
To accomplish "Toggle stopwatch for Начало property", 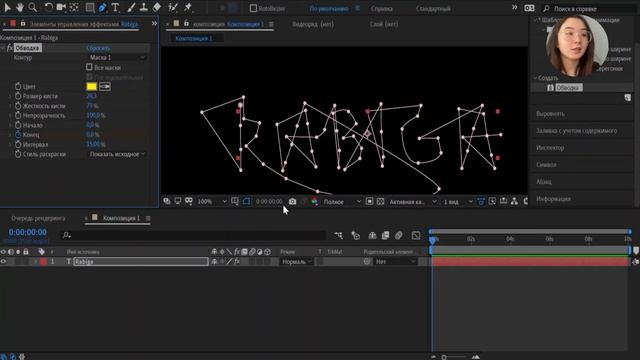I will [18, 125].
